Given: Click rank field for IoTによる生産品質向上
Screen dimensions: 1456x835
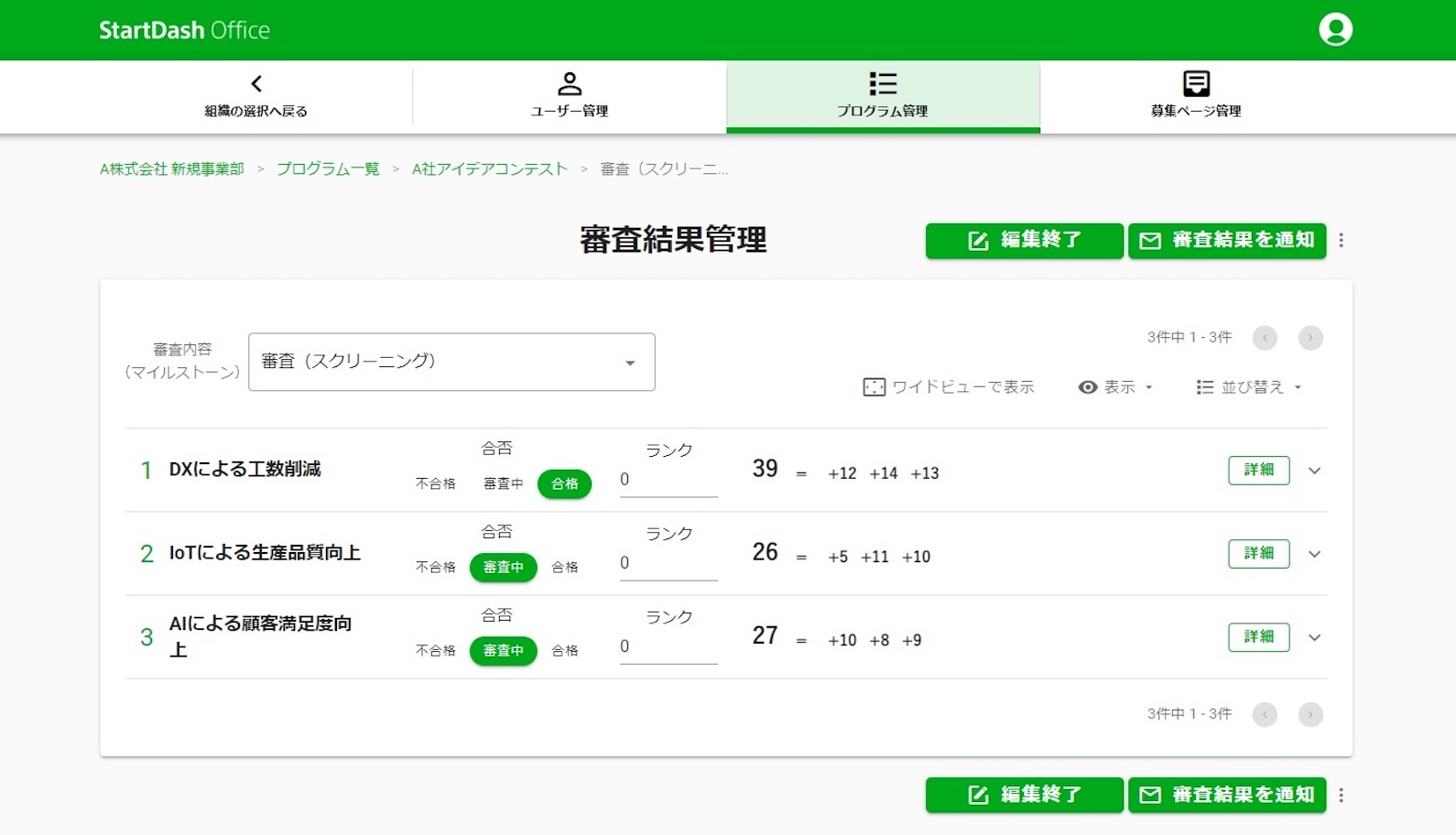Looking at the screenshot, I should [x=668, y=563].
